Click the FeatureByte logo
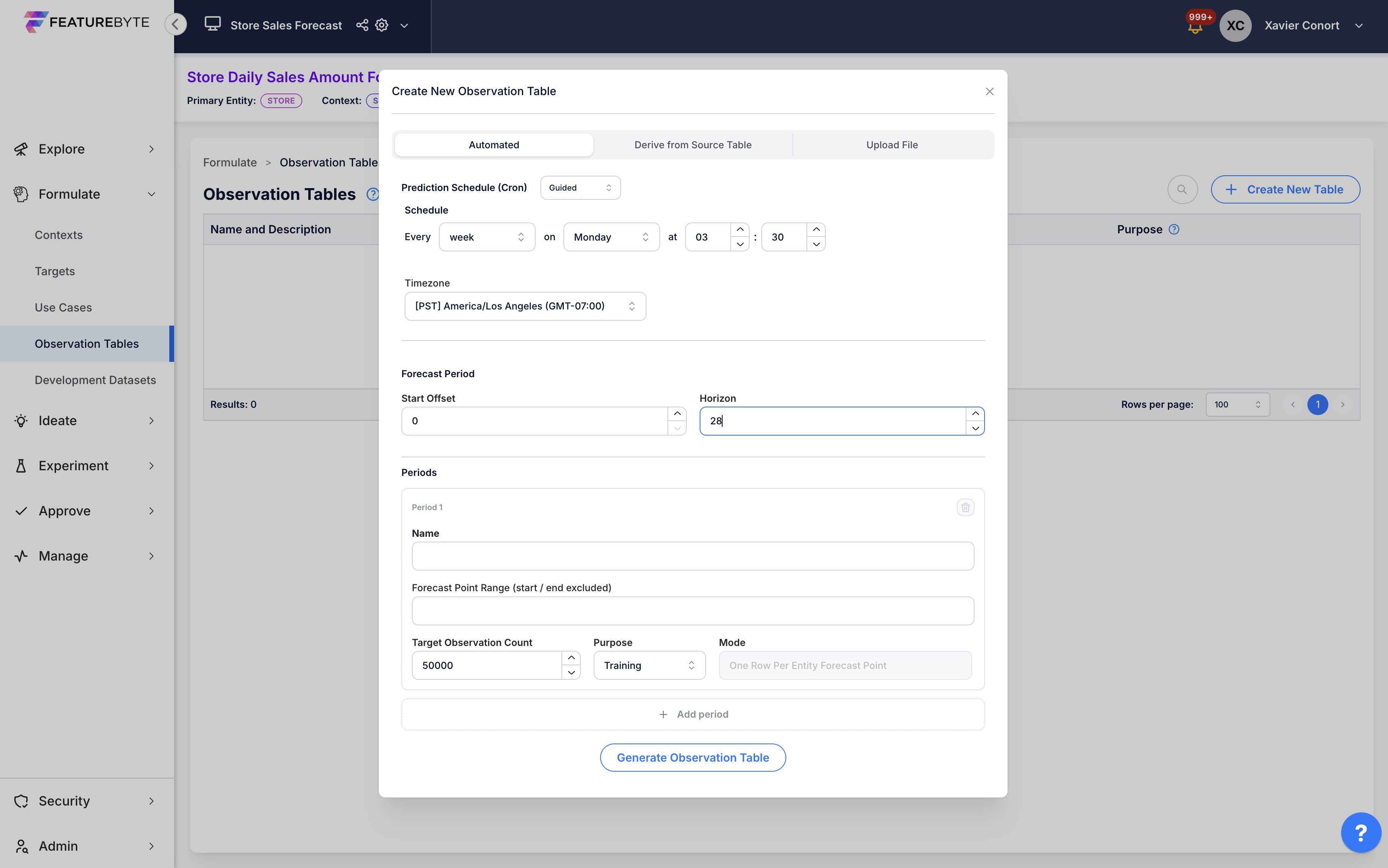The height and width of the screenshot is (868, 1388). pos(86,22)
